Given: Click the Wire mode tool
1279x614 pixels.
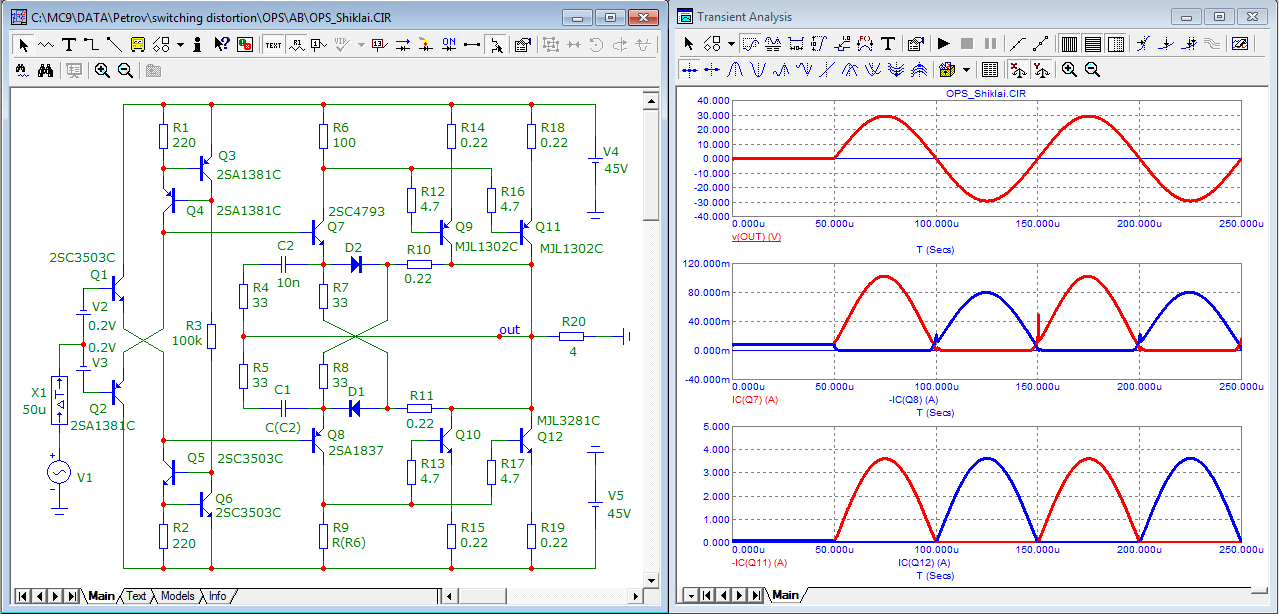Looking at the screenshot, I should click(x=91, y=44).
